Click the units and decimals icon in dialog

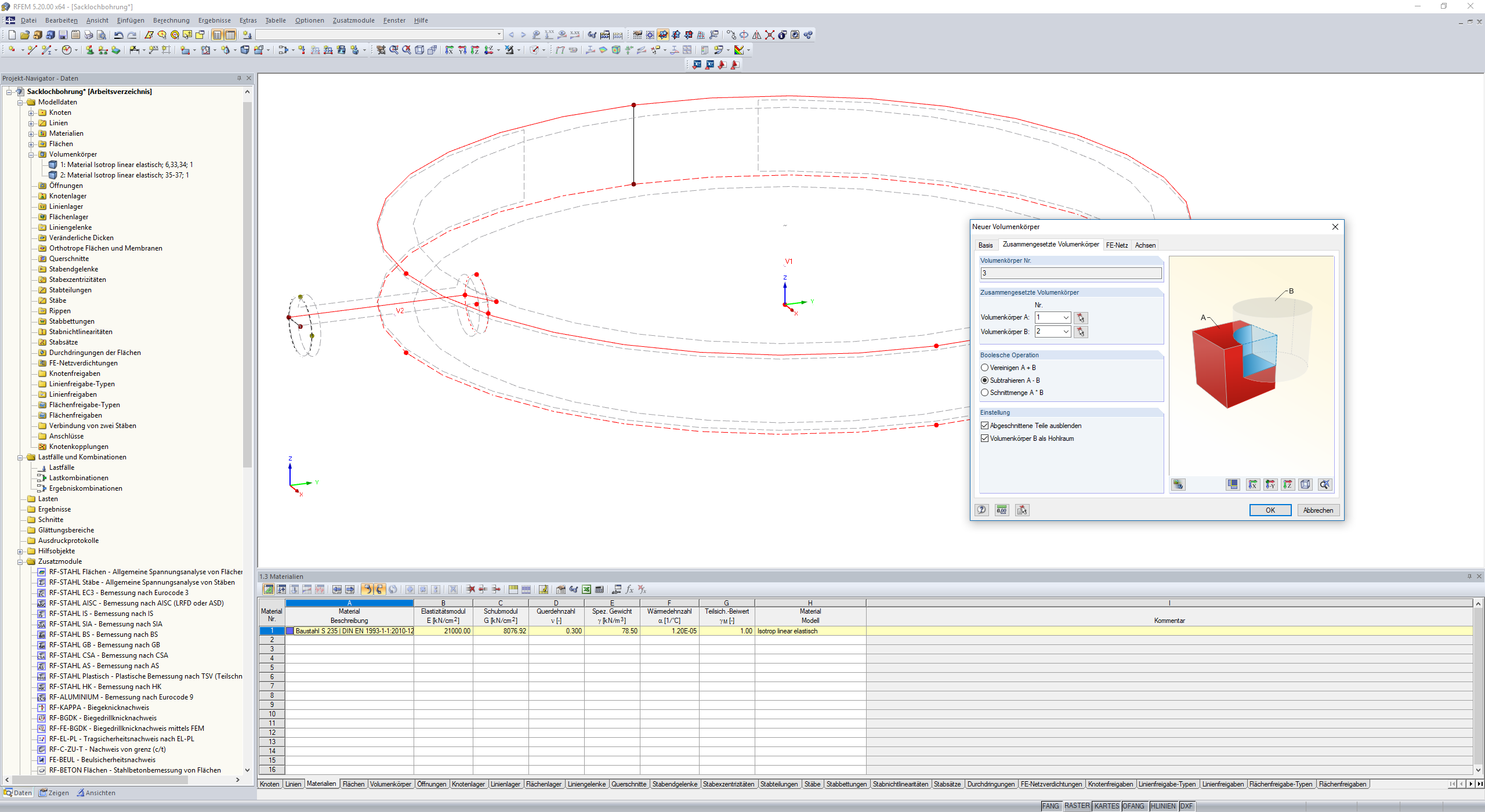point(1002,510)
